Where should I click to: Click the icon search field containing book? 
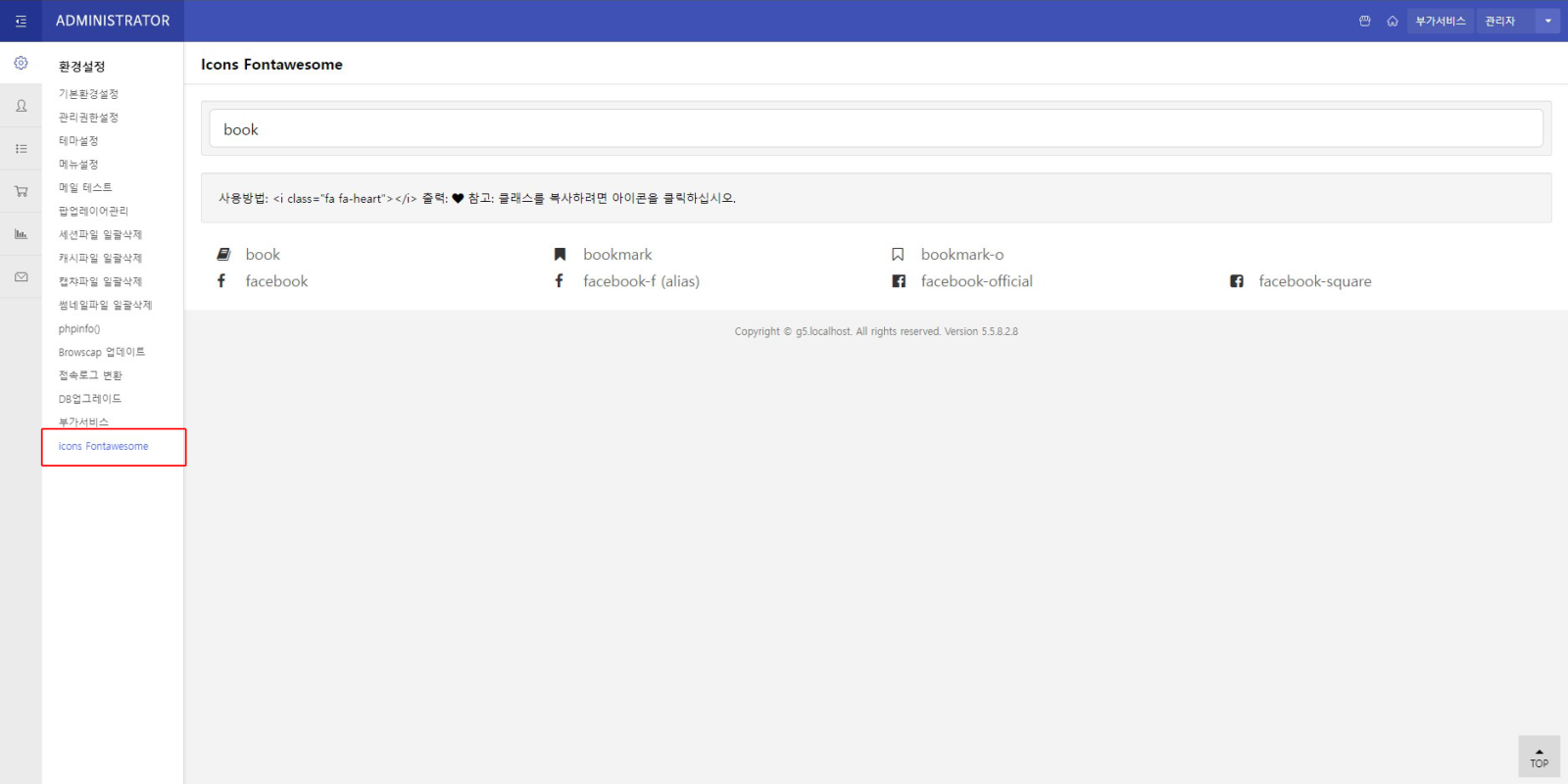(875, 129)
